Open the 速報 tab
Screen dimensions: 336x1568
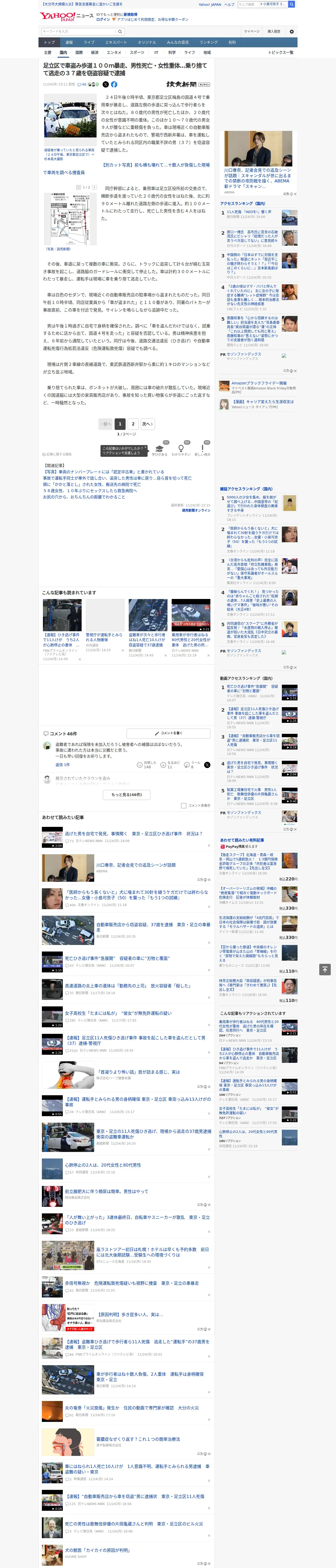[x=69, y=43]
